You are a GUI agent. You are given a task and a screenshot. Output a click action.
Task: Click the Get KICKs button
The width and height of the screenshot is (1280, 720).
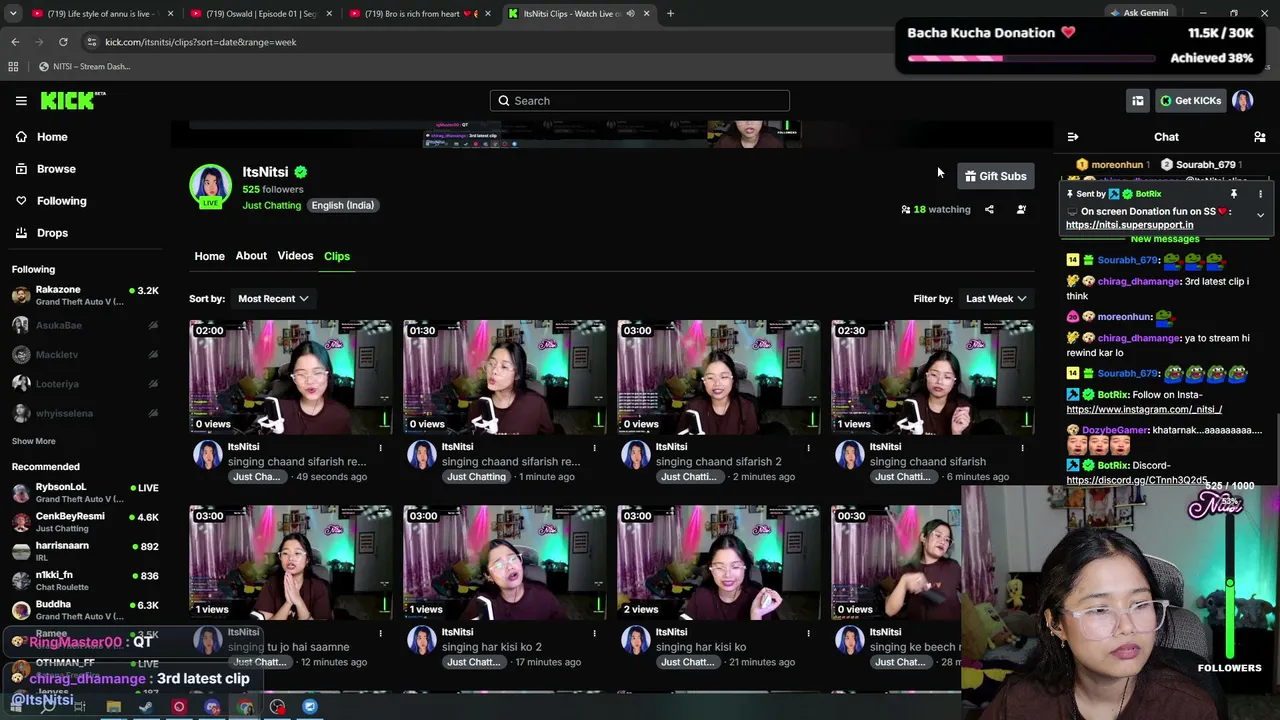1190,100
